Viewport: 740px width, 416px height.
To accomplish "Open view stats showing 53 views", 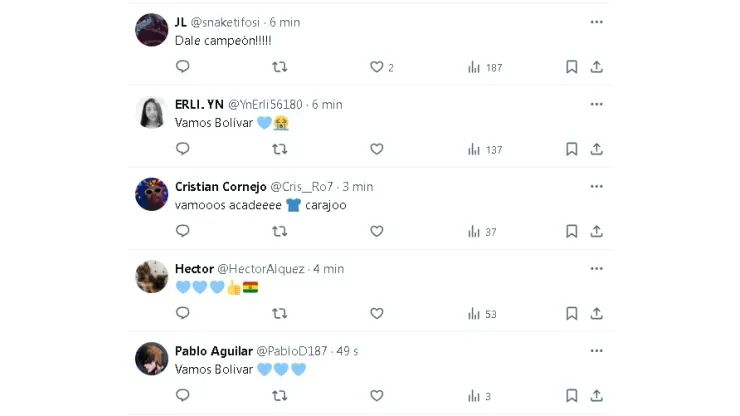I will [484, 314].
